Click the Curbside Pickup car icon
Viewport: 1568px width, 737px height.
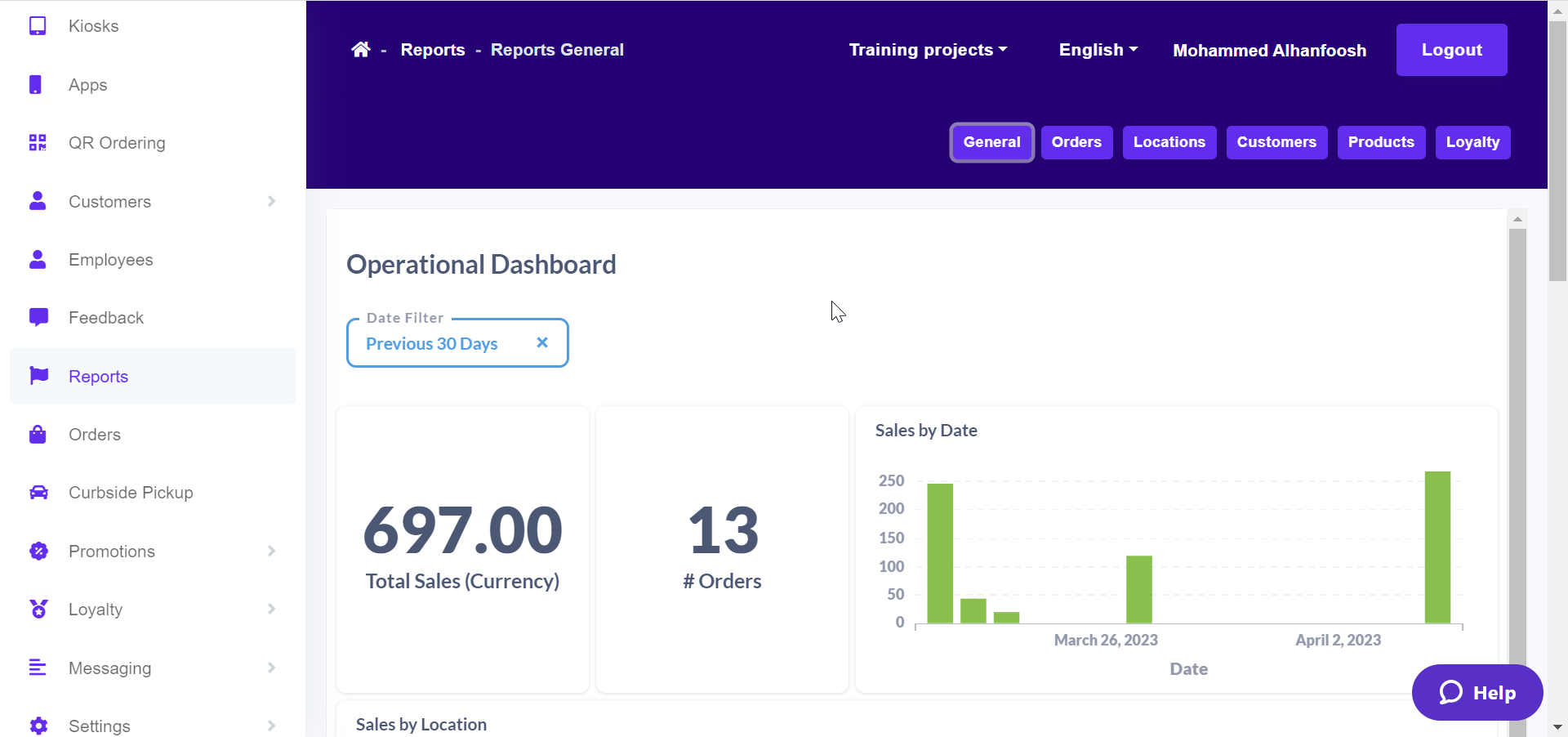coord(38,493)
